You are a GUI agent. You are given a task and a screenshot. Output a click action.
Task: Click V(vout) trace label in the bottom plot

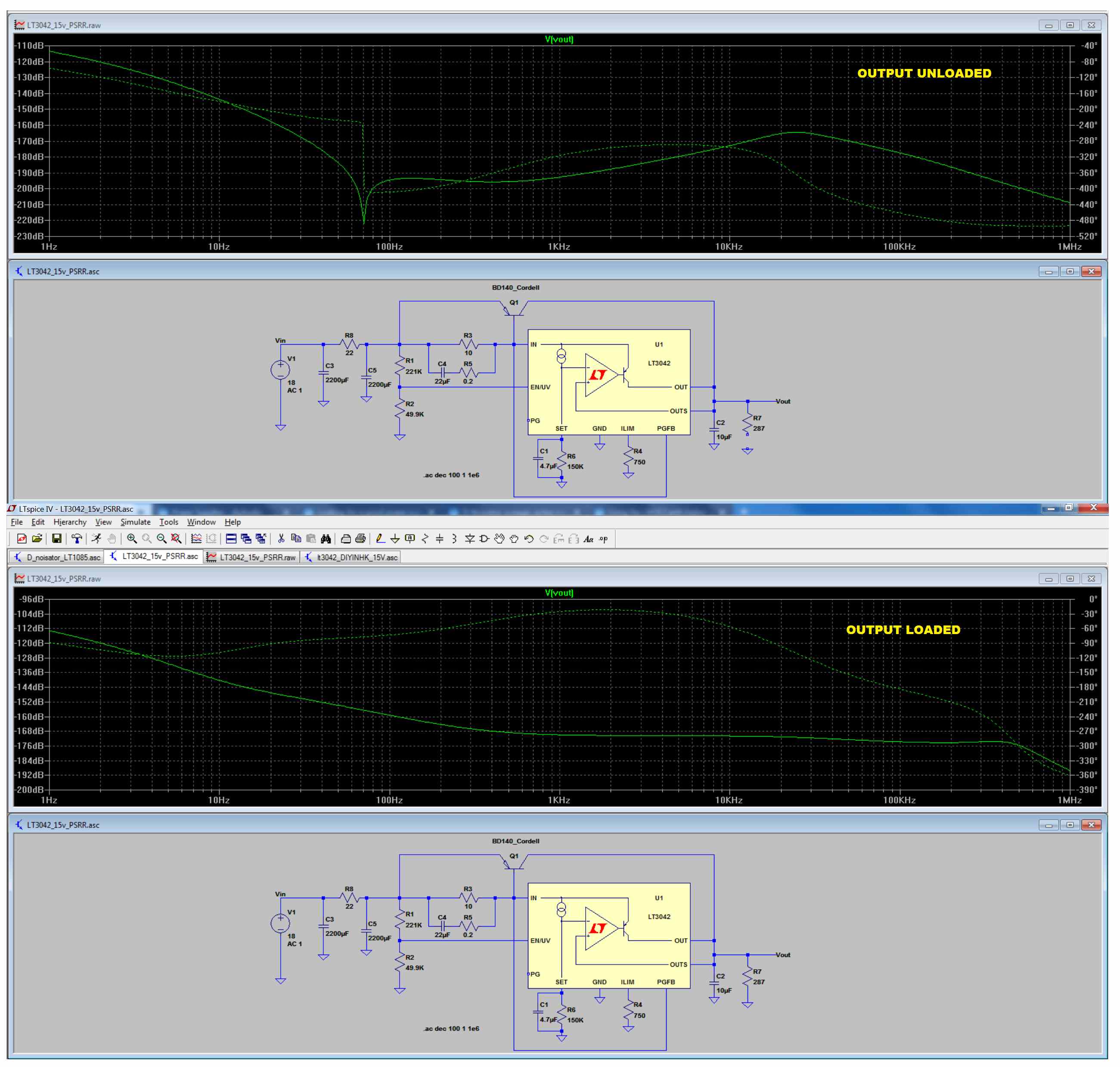coord(559,593)
